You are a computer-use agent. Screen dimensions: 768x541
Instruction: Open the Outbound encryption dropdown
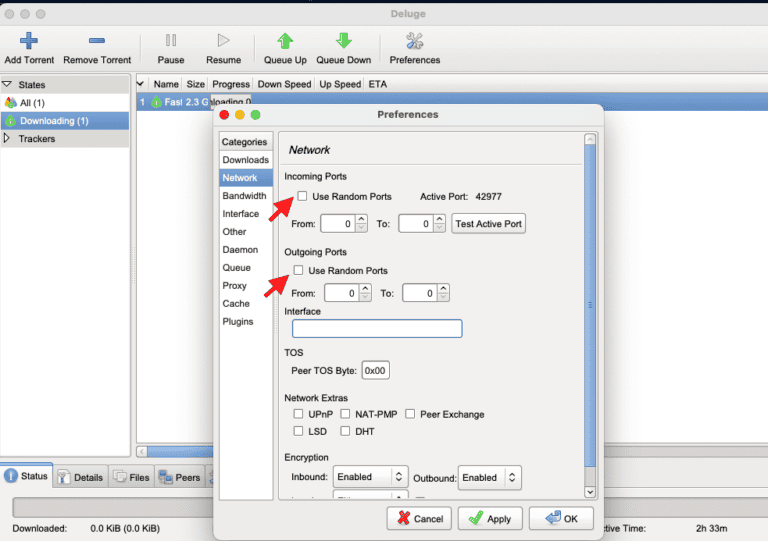click(x=490, y=478)
